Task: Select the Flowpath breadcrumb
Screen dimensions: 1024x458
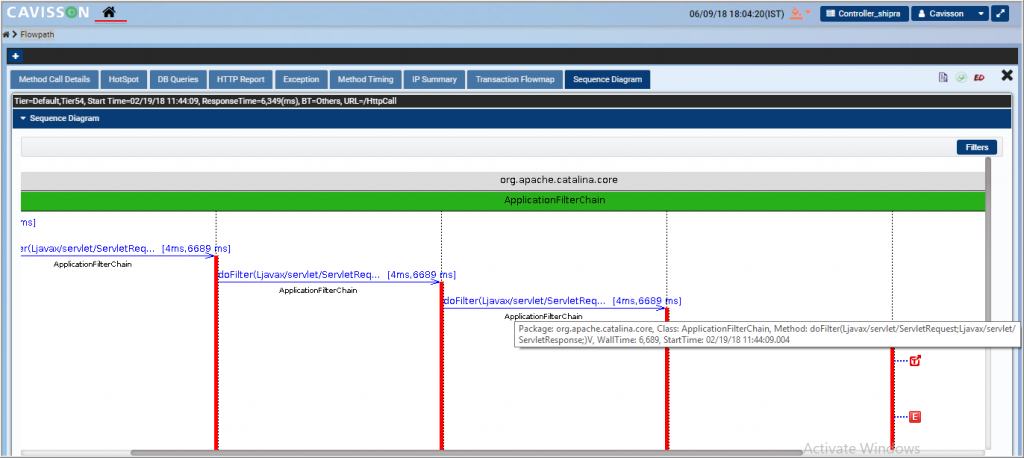Action: click(37, 35)
